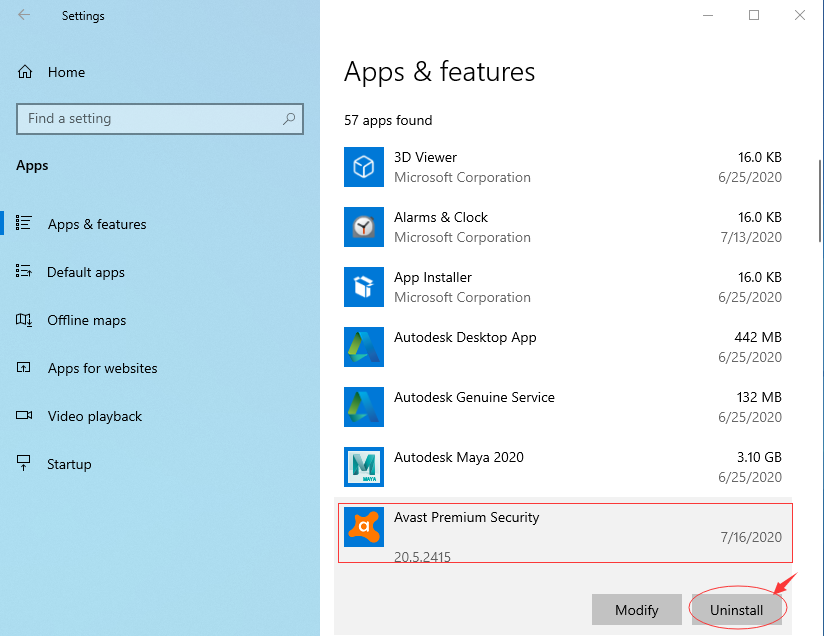The height and width of the screenshot is (636, 824).
Task: Click the 7/16/2020 install date
Action: [751, 537]
